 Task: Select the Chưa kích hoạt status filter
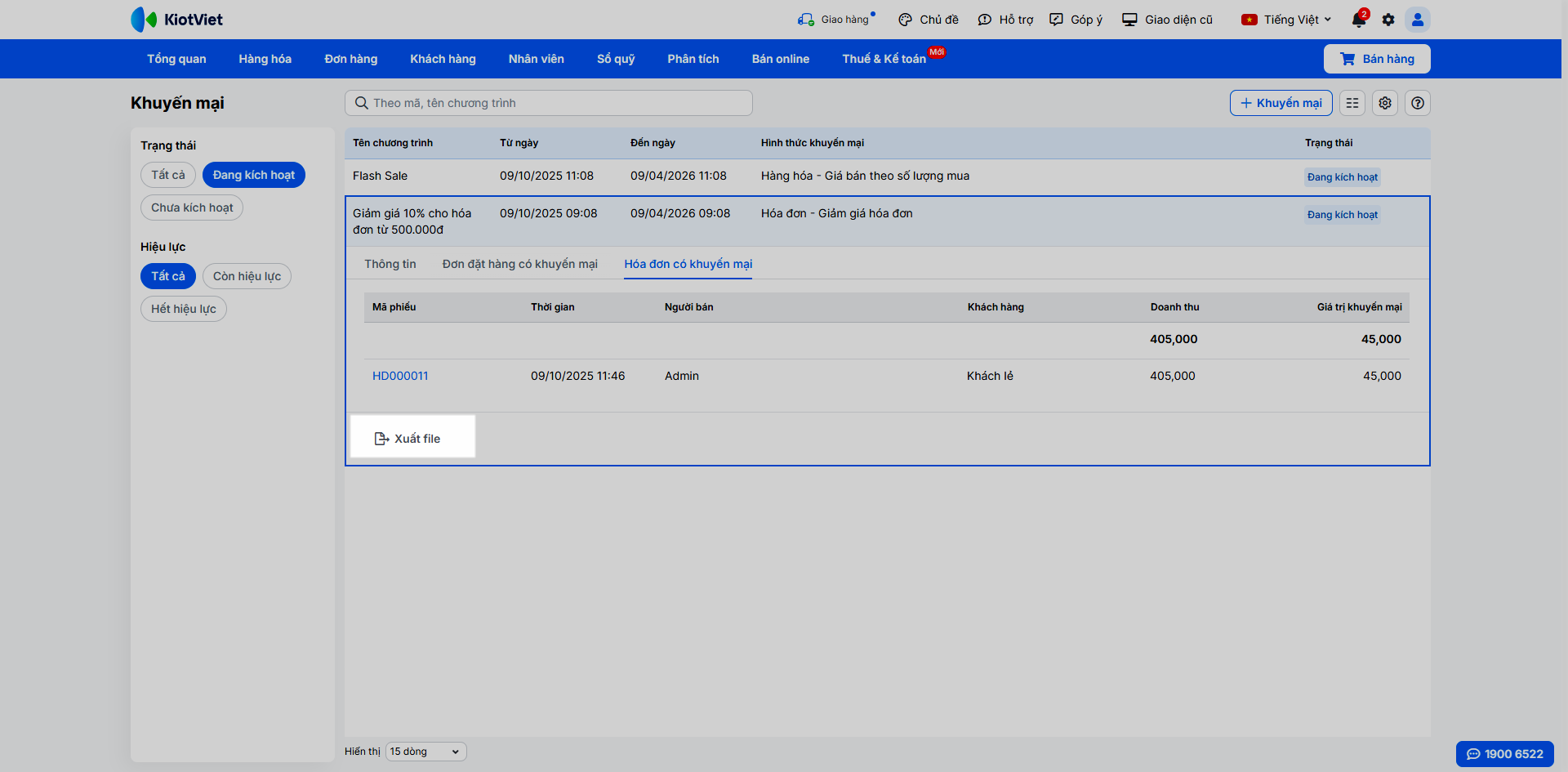pos(192,208)
